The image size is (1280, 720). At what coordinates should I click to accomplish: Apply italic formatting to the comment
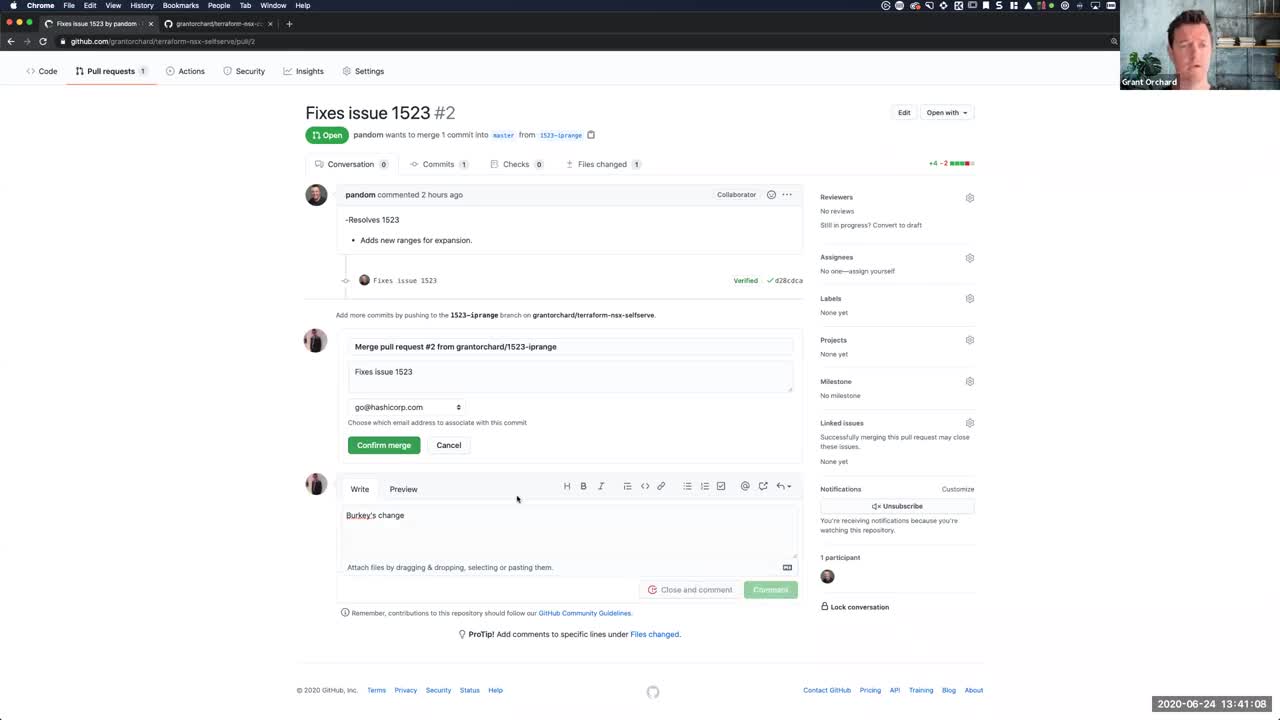coord(600,486)
